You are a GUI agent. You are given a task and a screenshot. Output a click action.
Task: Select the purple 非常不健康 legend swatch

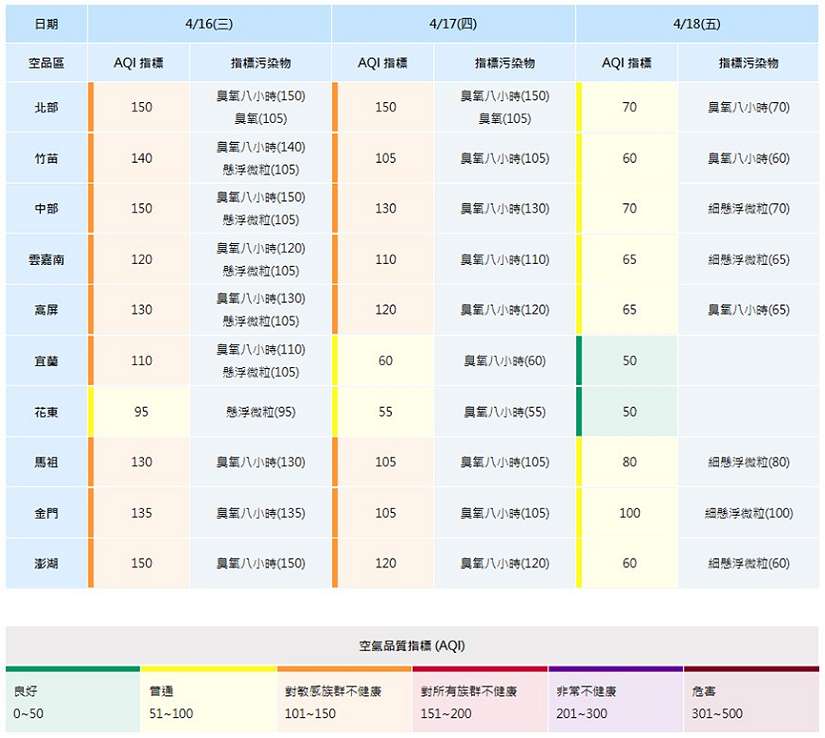click(615, 701)
